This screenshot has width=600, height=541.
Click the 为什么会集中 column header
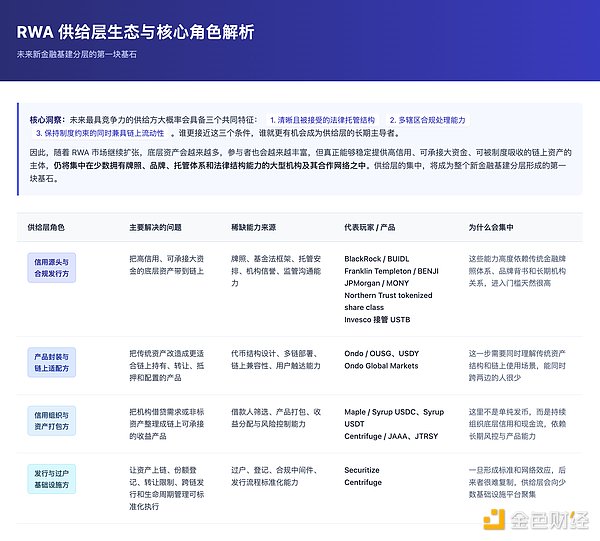[494, 227]
